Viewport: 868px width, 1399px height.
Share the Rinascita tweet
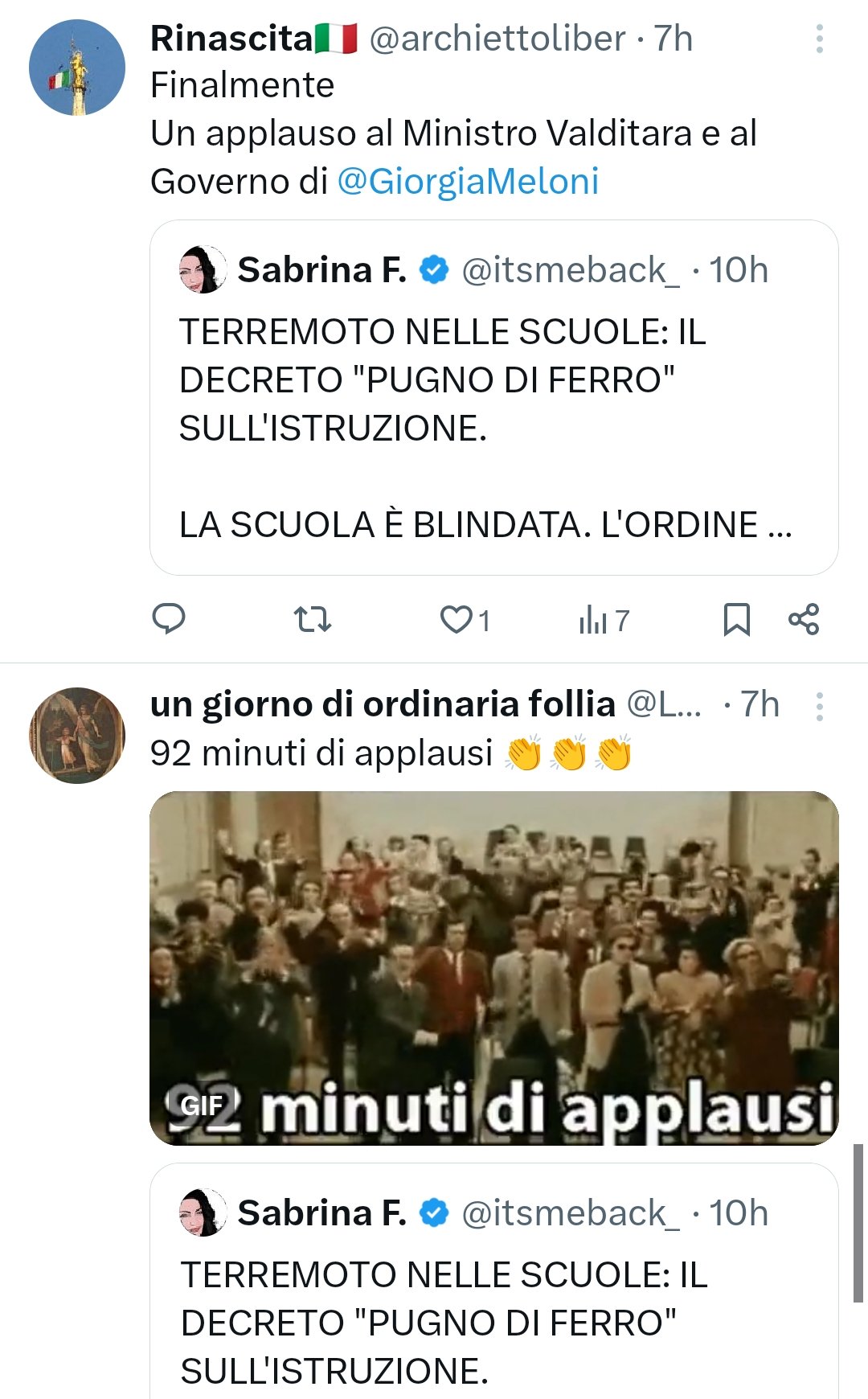pos(804,619)
